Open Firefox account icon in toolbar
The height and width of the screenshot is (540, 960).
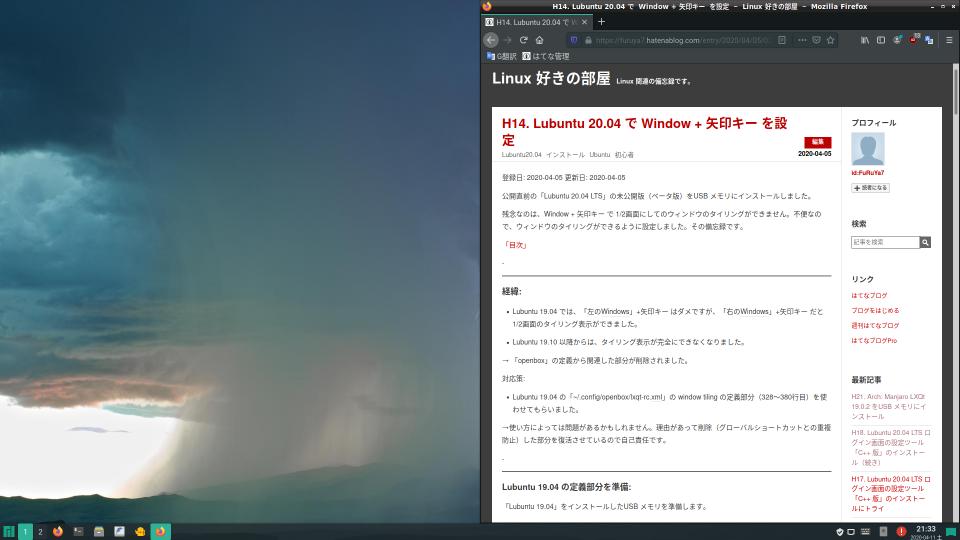(897, 40)
